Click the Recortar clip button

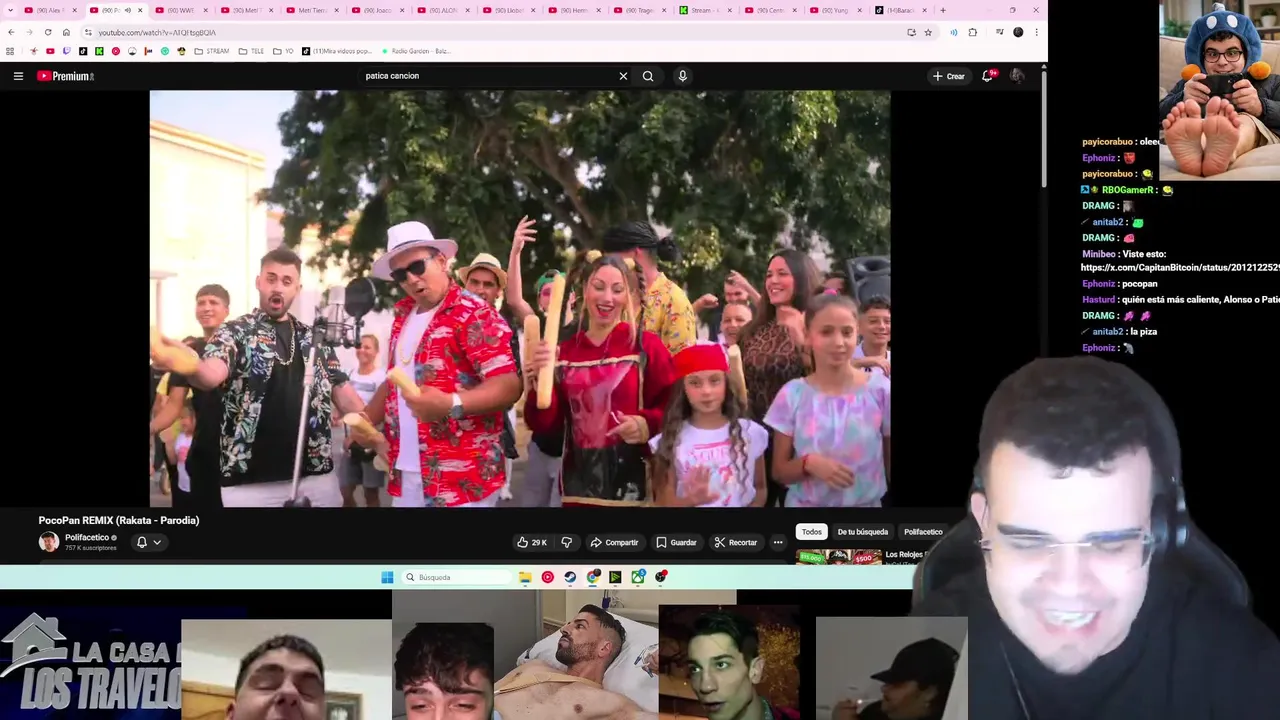[736, 542]
